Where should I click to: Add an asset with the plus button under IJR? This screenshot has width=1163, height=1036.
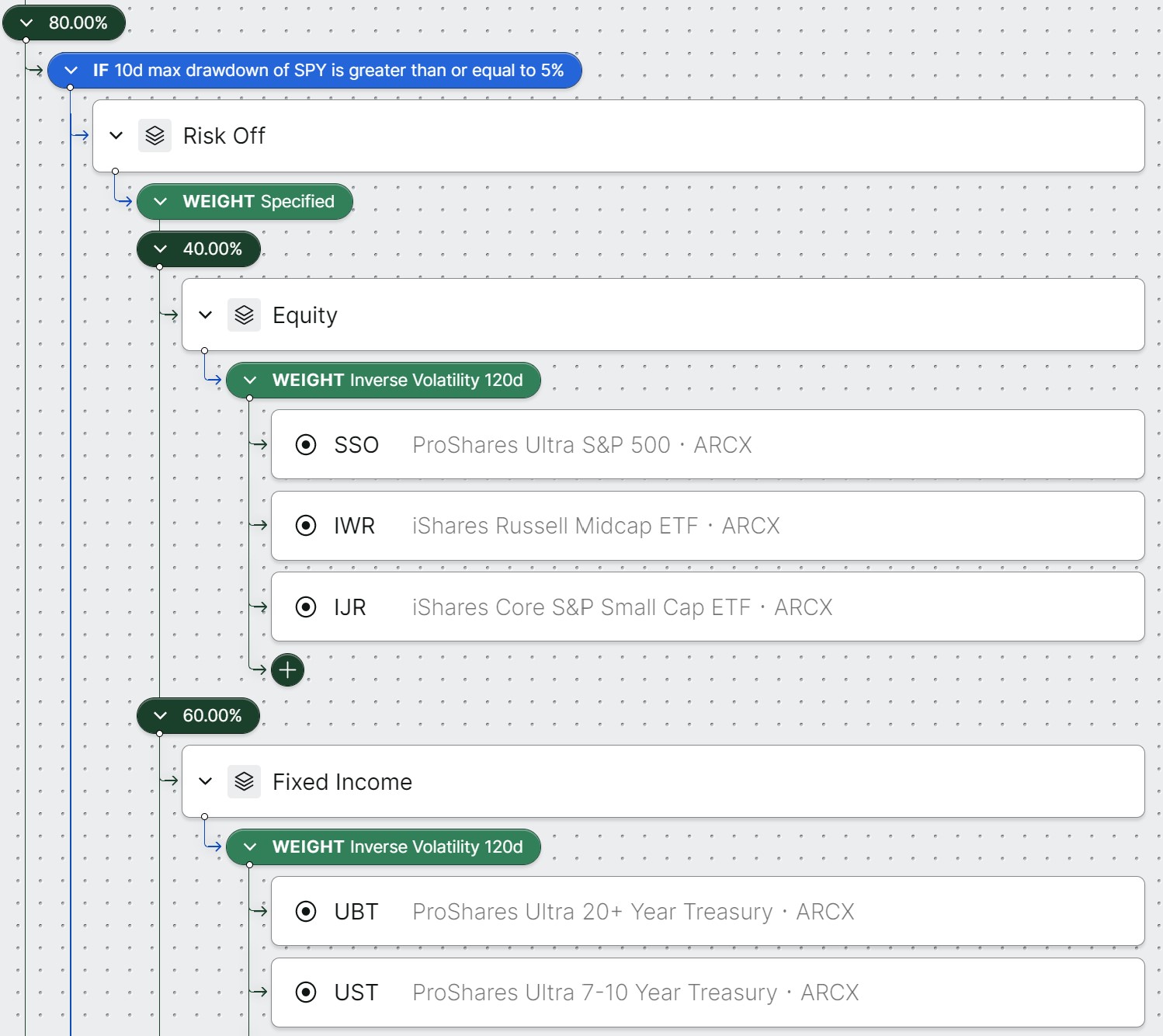287,670
